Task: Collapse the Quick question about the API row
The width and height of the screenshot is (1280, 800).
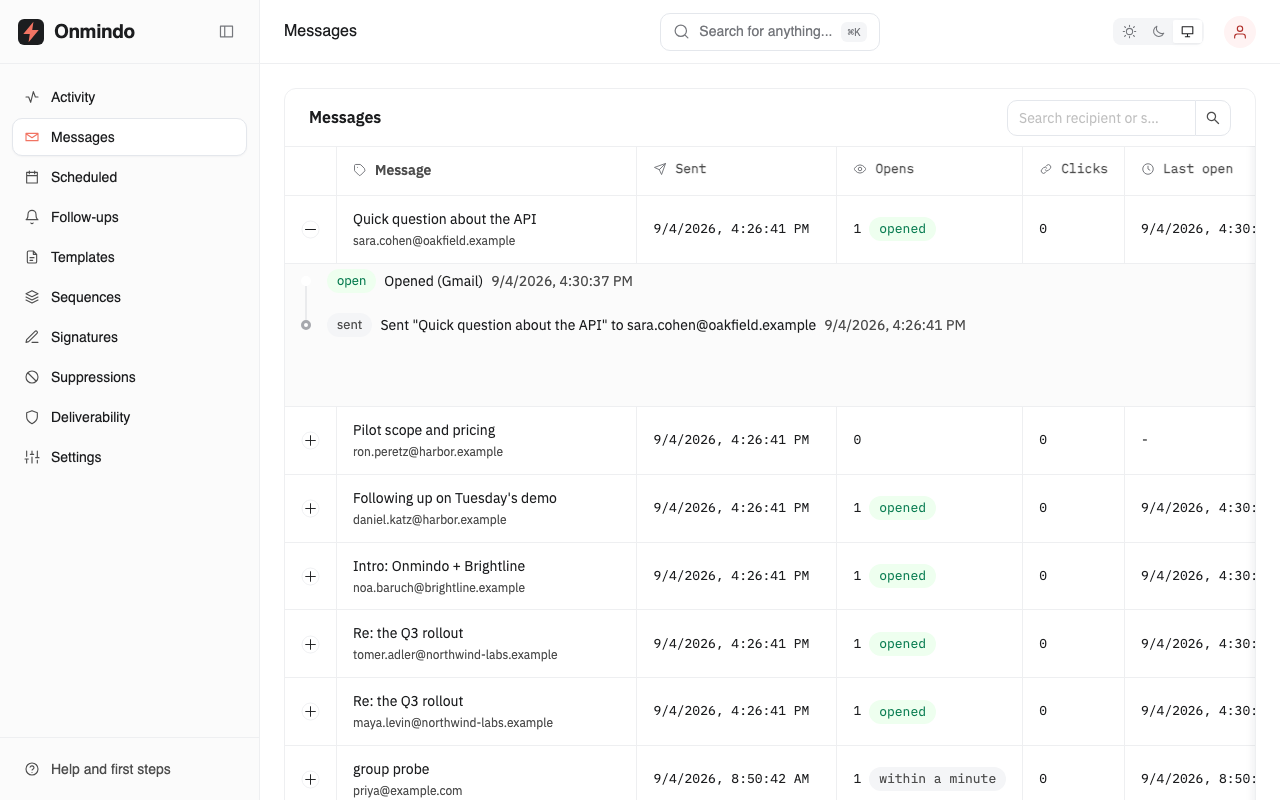Action: tap(310, 229)
